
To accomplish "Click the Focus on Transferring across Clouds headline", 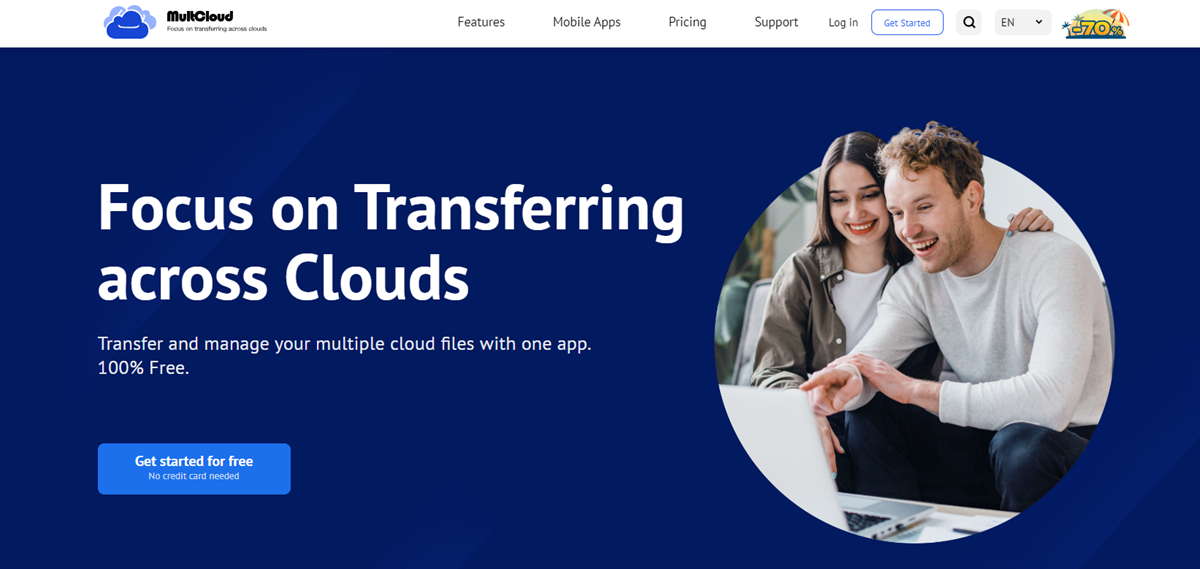I will click(390, 241).
